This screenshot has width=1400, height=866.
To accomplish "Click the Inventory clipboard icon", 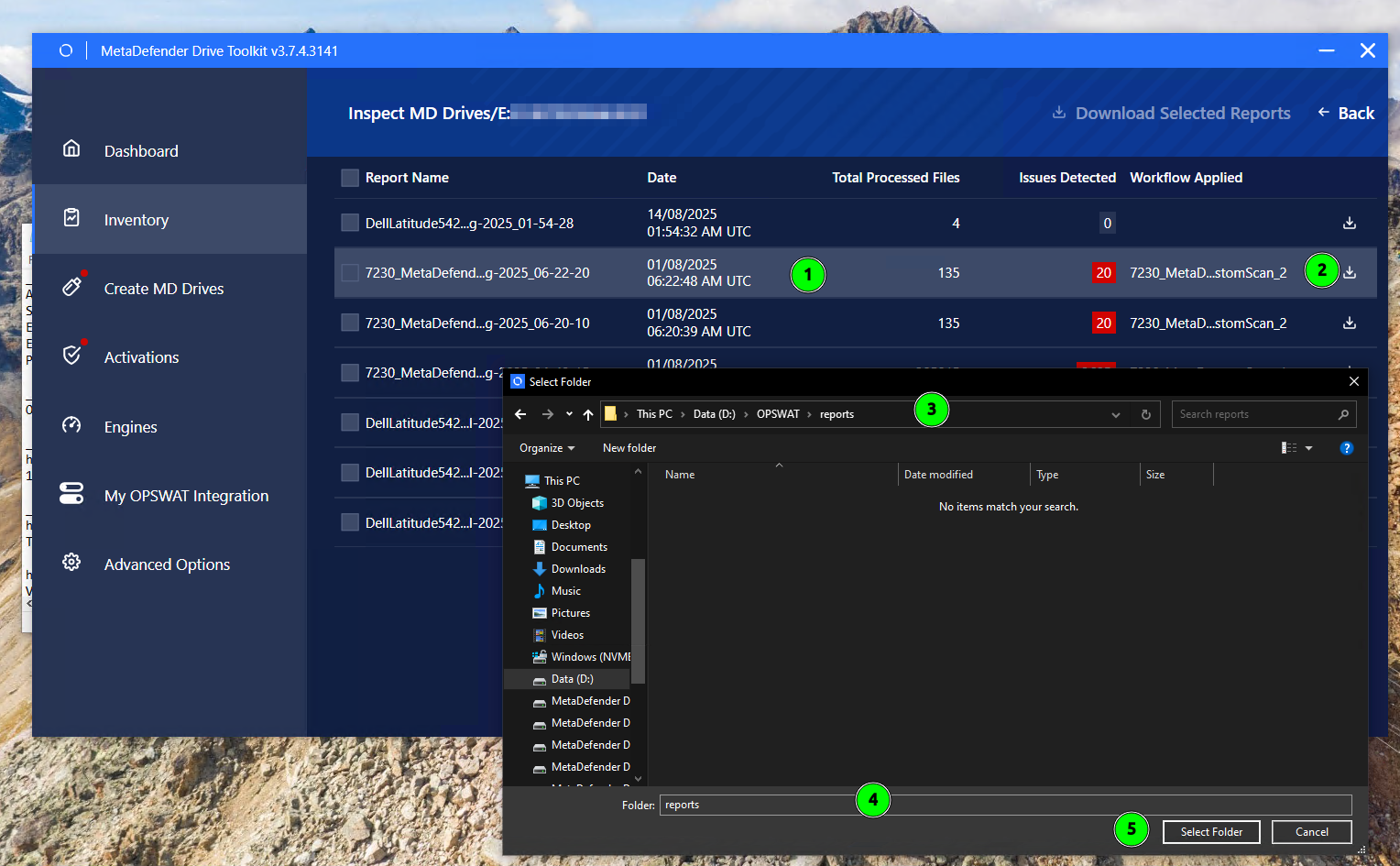I will (71, 217).
